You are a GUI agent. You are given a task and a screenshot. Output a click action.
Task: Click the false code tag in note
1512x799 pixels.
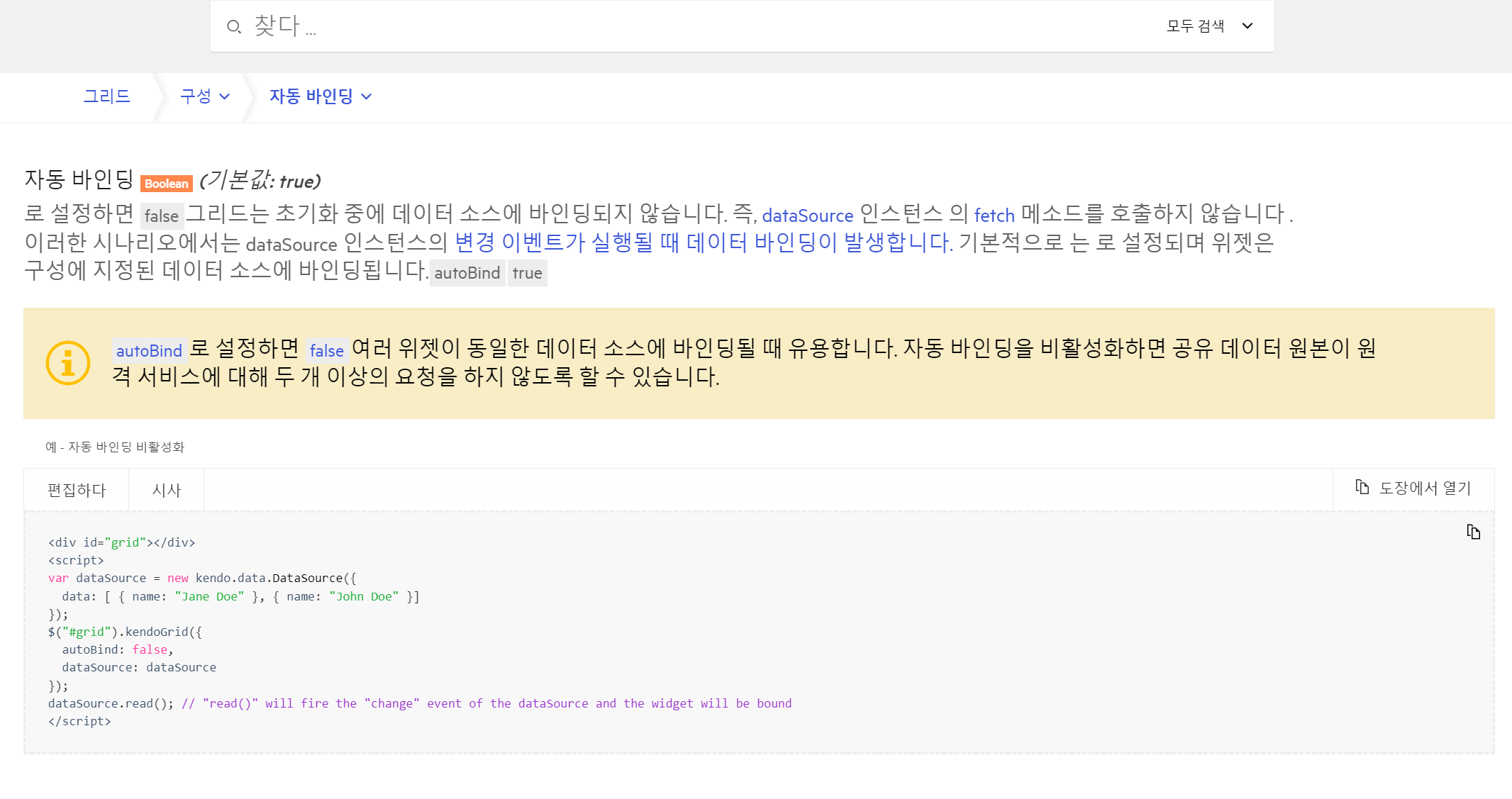coord(326,350)
